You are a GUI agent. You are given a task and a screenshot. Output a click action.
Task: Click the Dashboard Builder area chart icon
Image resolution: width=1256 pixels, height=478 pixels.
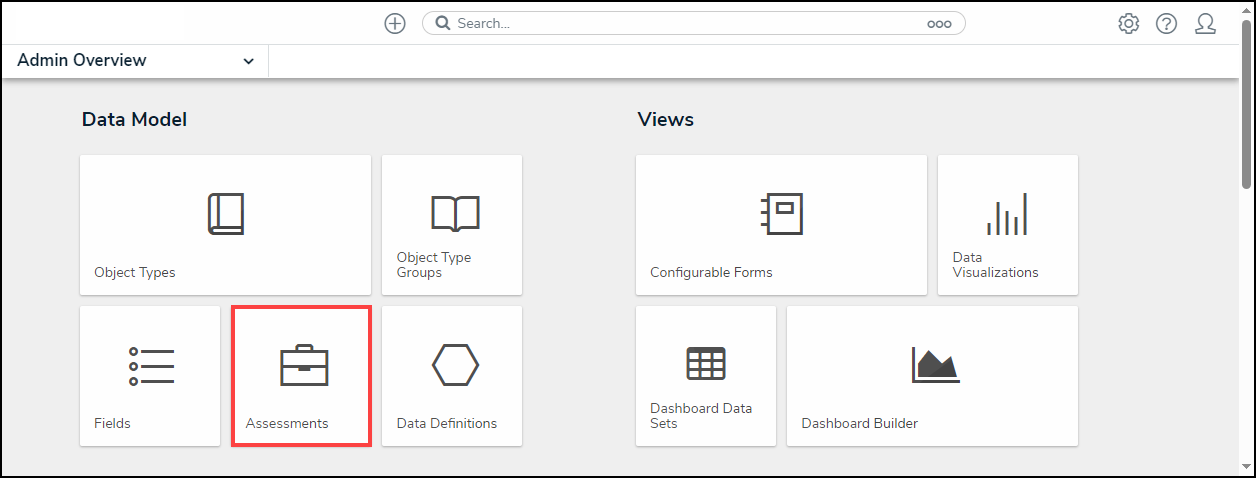(935, 365)
